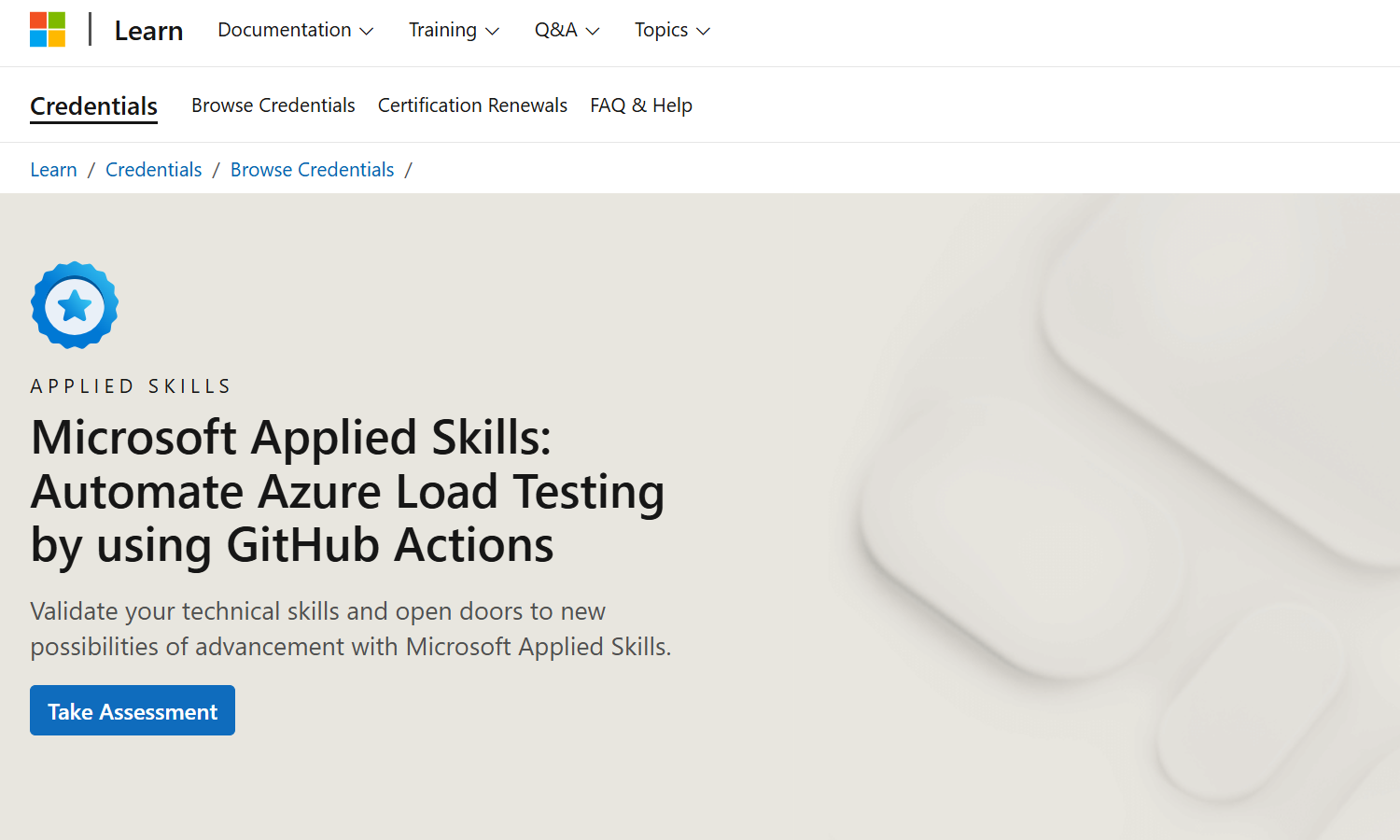
Task: Click the Automate Azure Load Testing heading
Action: pos(347,491)
